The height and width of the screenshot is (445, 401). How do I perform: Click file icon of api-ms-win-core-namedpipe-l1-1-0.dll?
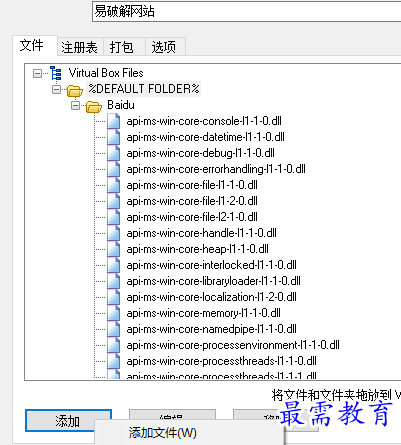114,329
